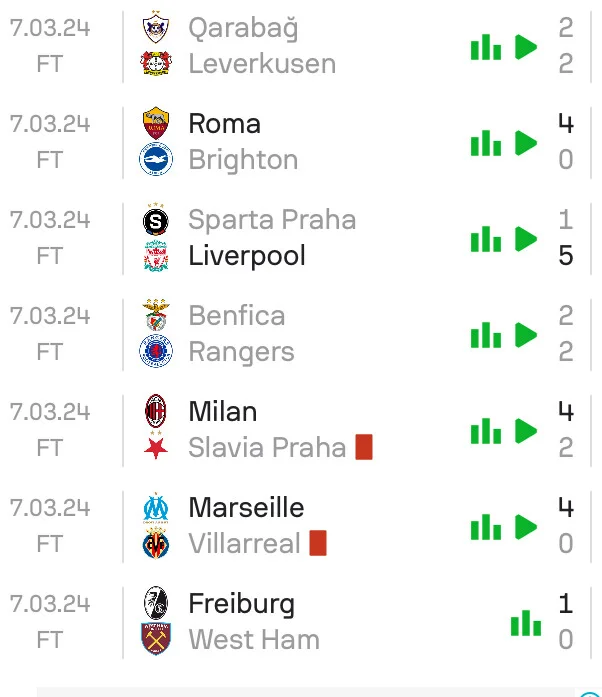The height and width of the screenshot is (697, 602).
Task: View Milan vs Slavia Praha statistics icon
Action: coord(486,431)
